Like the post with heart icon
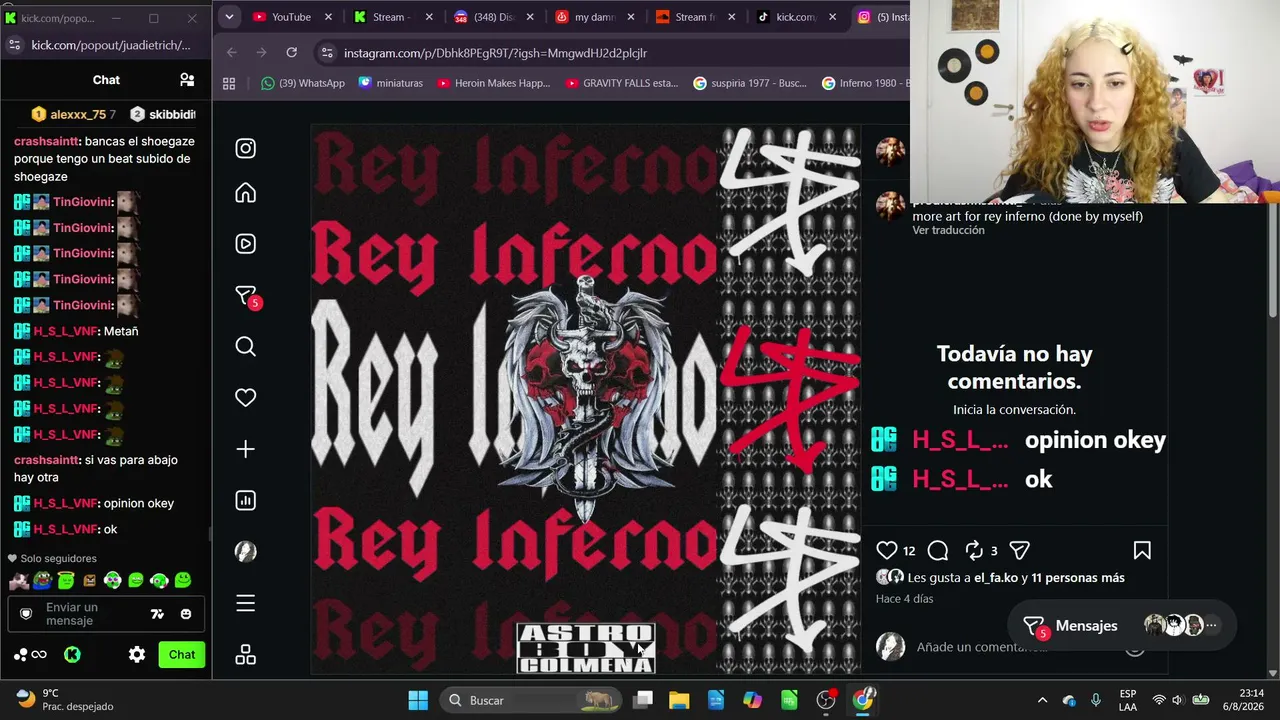This screenshot has width=1280, height=720. [x=887, y=550]
